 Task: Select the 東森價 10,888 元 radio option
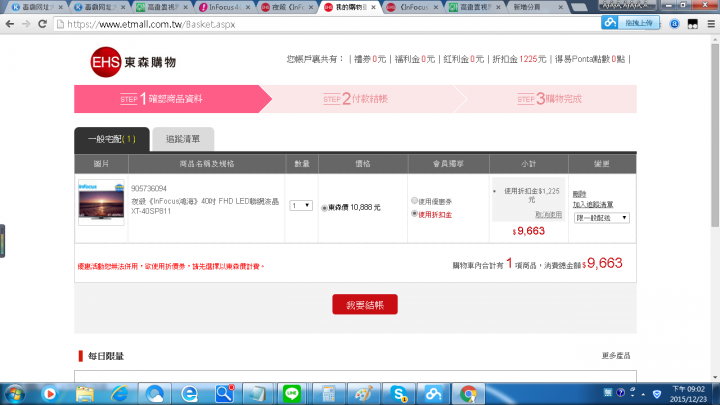click(324, 208)
